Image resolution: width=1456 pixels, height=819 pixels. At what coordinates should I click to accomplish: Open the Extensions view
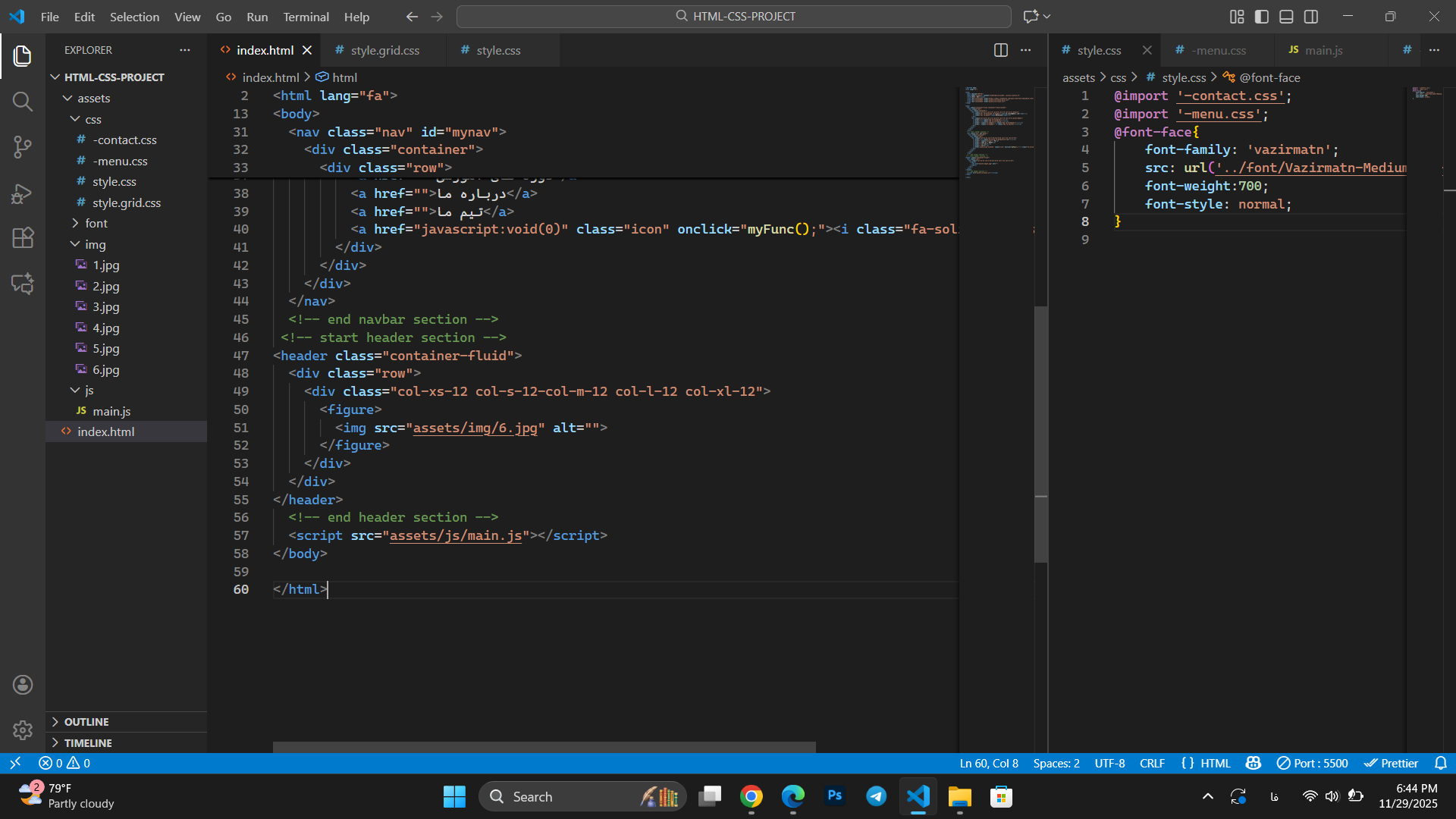22,238
